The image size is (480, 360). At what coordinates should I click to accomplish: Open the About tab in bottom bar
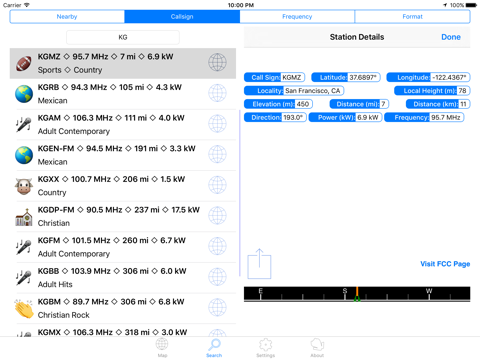click(x=317, y=347)
